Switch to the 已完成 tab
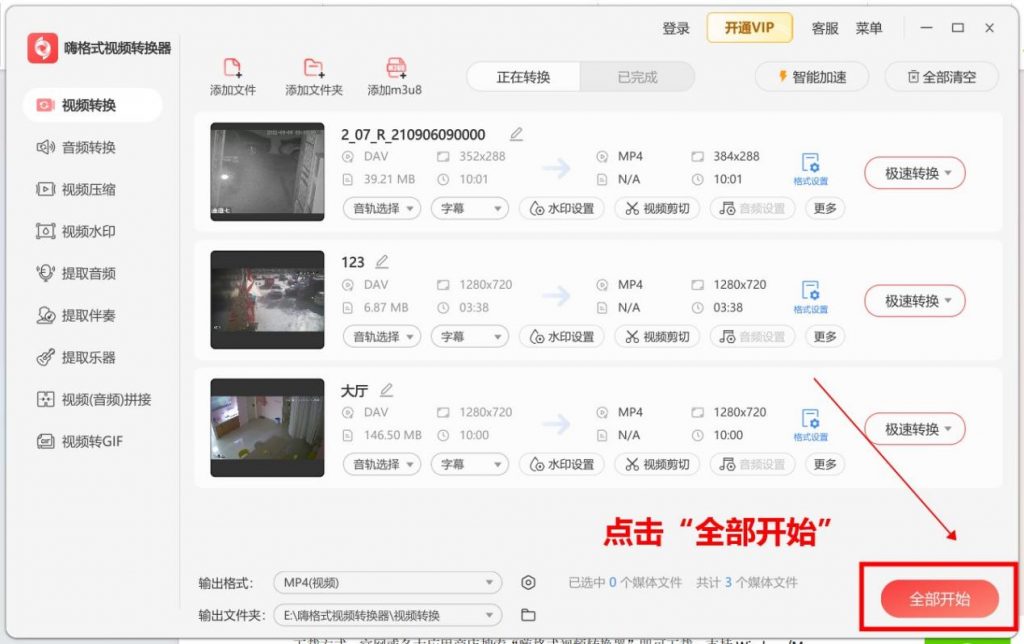Image resolution: width=1024 pixels, height=644 pixels. click(639, 76)
